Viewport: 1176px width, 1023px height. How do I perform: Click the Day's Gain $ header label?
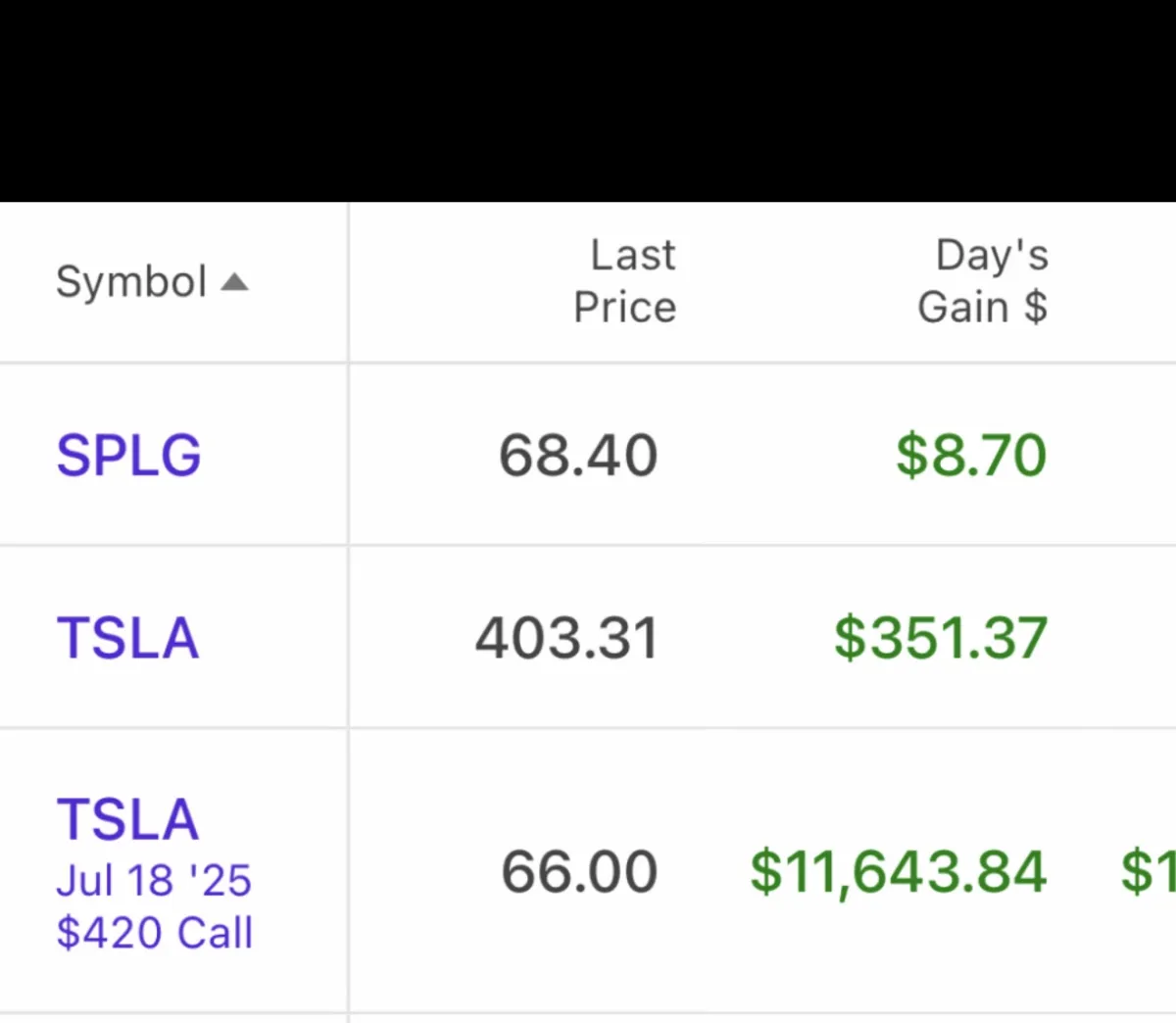983,281
